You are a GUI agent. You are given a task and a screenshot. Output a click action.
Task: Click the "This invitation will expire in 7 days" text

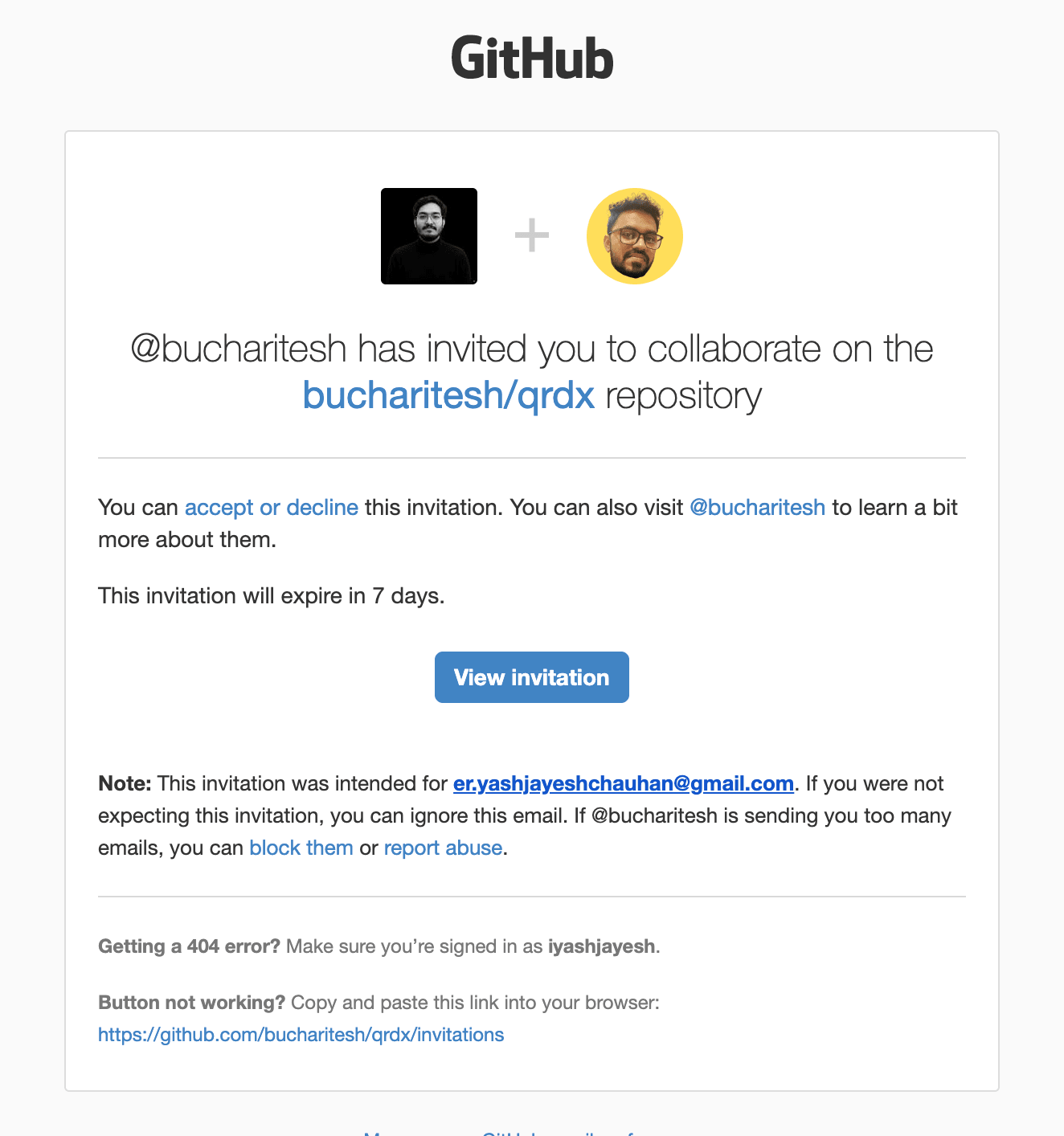271,596
